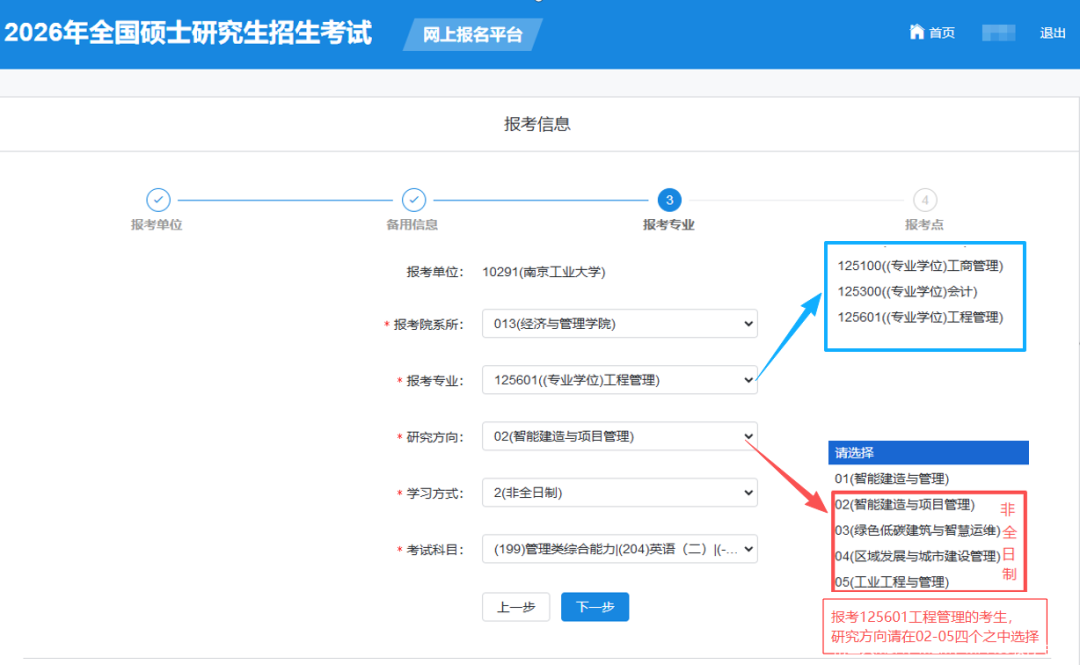Click the 报考单位 step label
The width and height of the screenshot is (1080, 665).
tap(157, 225)
